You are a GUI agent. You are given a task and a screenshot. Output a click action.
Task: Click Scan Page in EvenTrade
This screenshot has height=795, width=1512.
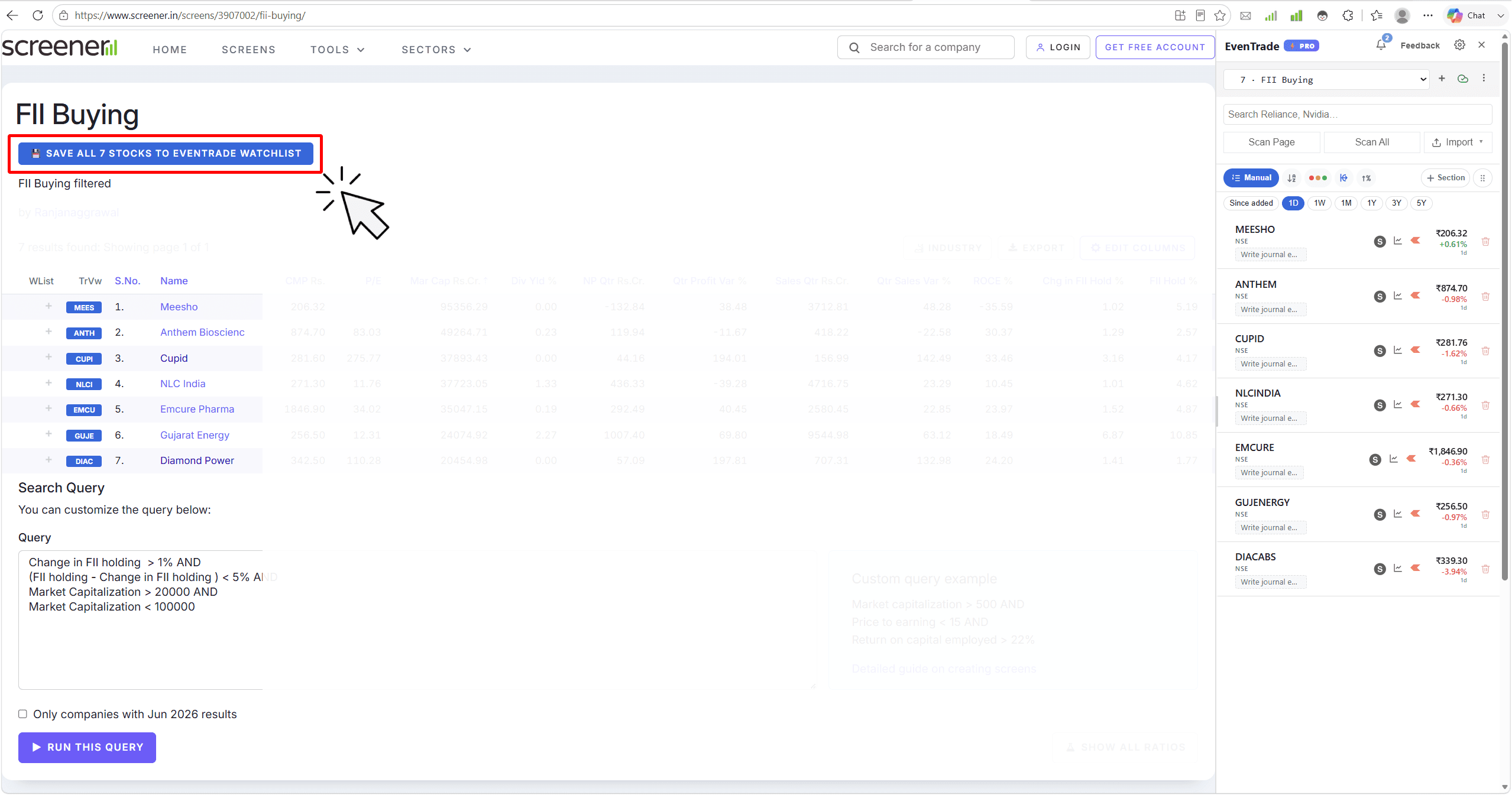pos(1271,142)
